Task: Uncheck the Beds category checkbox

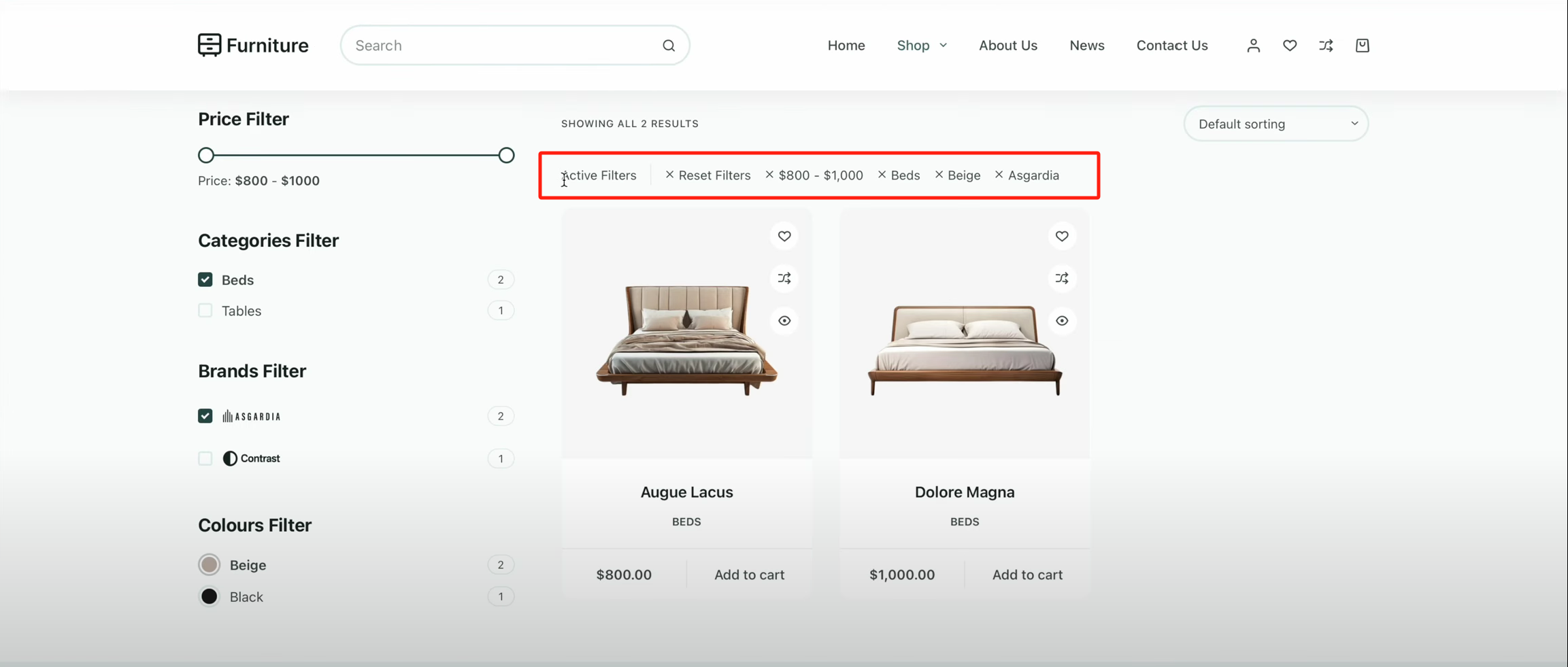Action: click(x=205, y=279)
